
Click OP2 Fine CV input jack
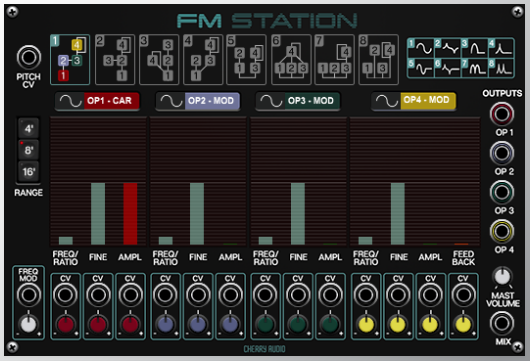click(198, 295)
